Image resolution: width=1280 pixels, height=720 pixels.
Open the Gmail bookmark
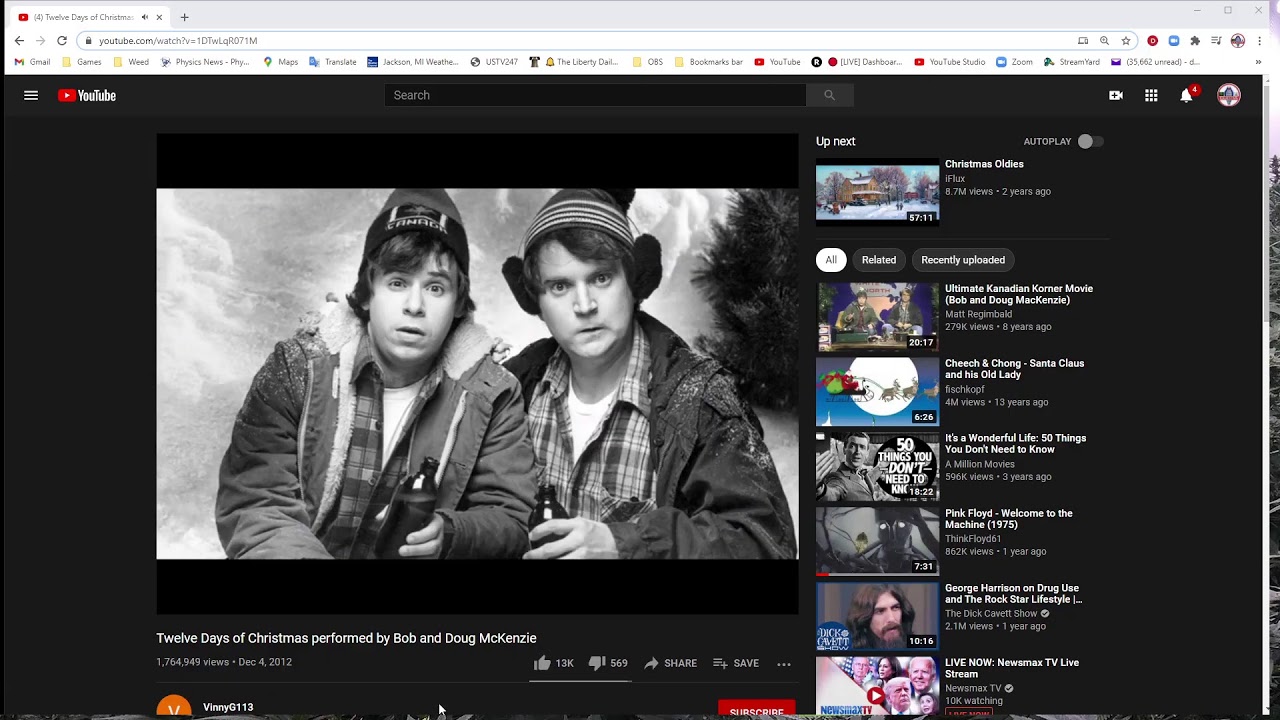point(32,62)
